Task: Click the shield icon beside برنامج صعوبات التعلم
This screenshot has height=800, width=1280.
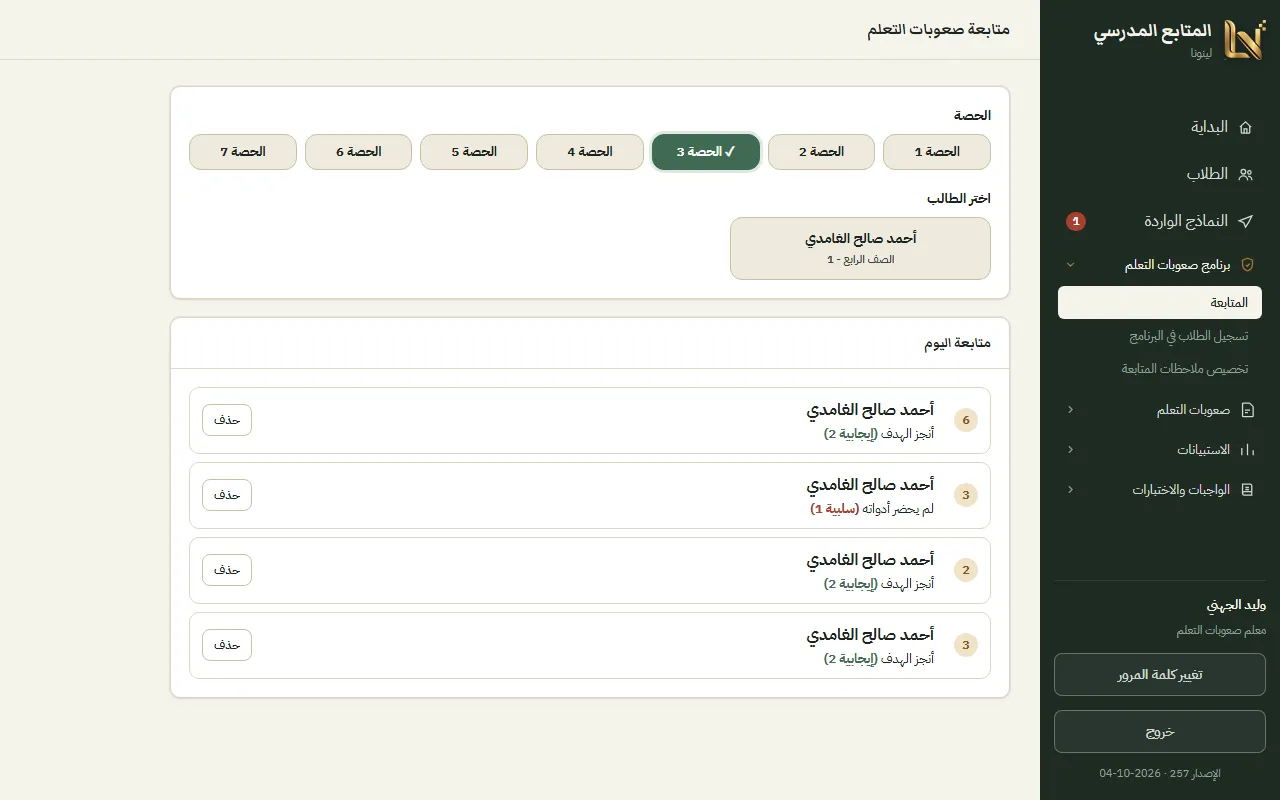Action: coord(1247,265)
